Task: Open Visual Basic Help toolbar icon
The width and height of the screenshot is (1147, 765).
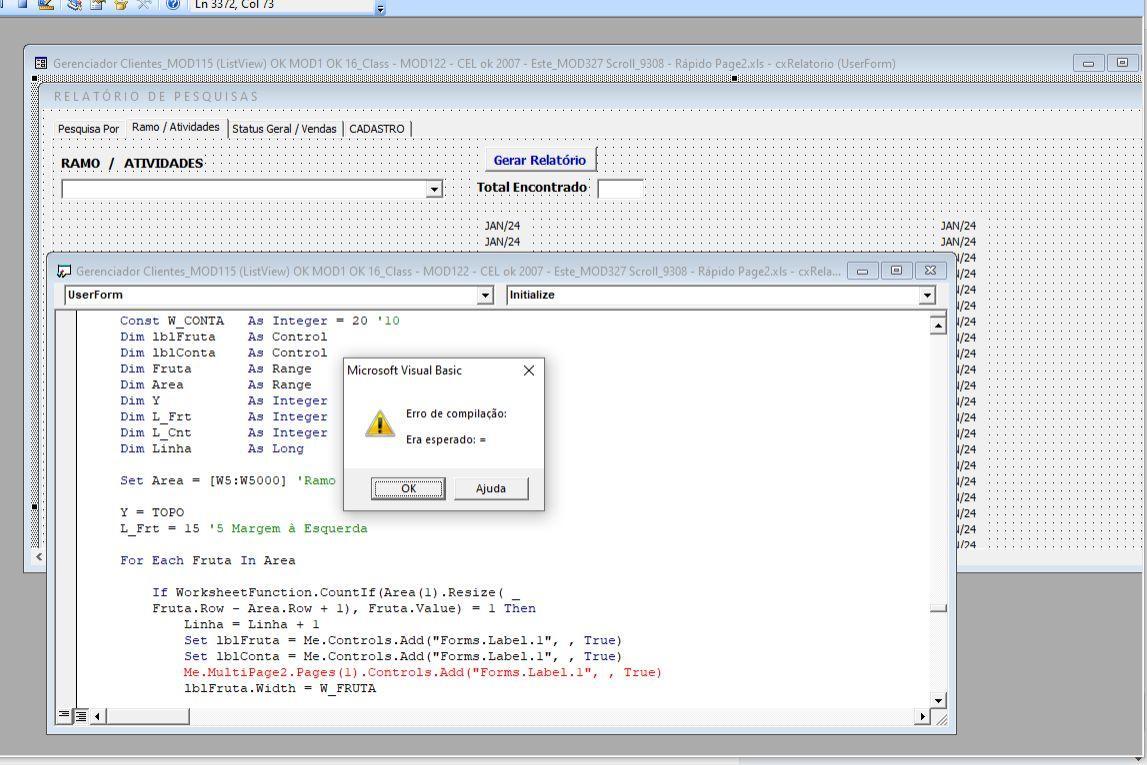Action: tap(173, 4)
